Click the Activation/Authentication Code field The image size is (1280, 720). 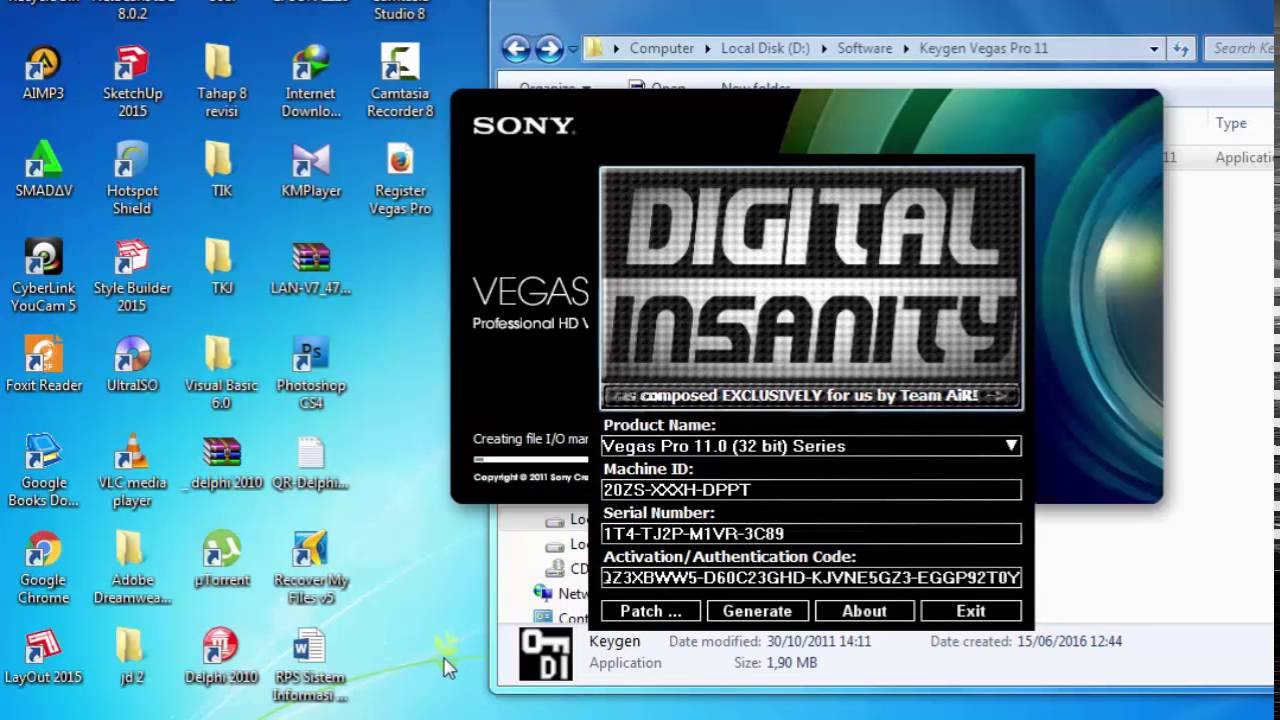(811, 578)
